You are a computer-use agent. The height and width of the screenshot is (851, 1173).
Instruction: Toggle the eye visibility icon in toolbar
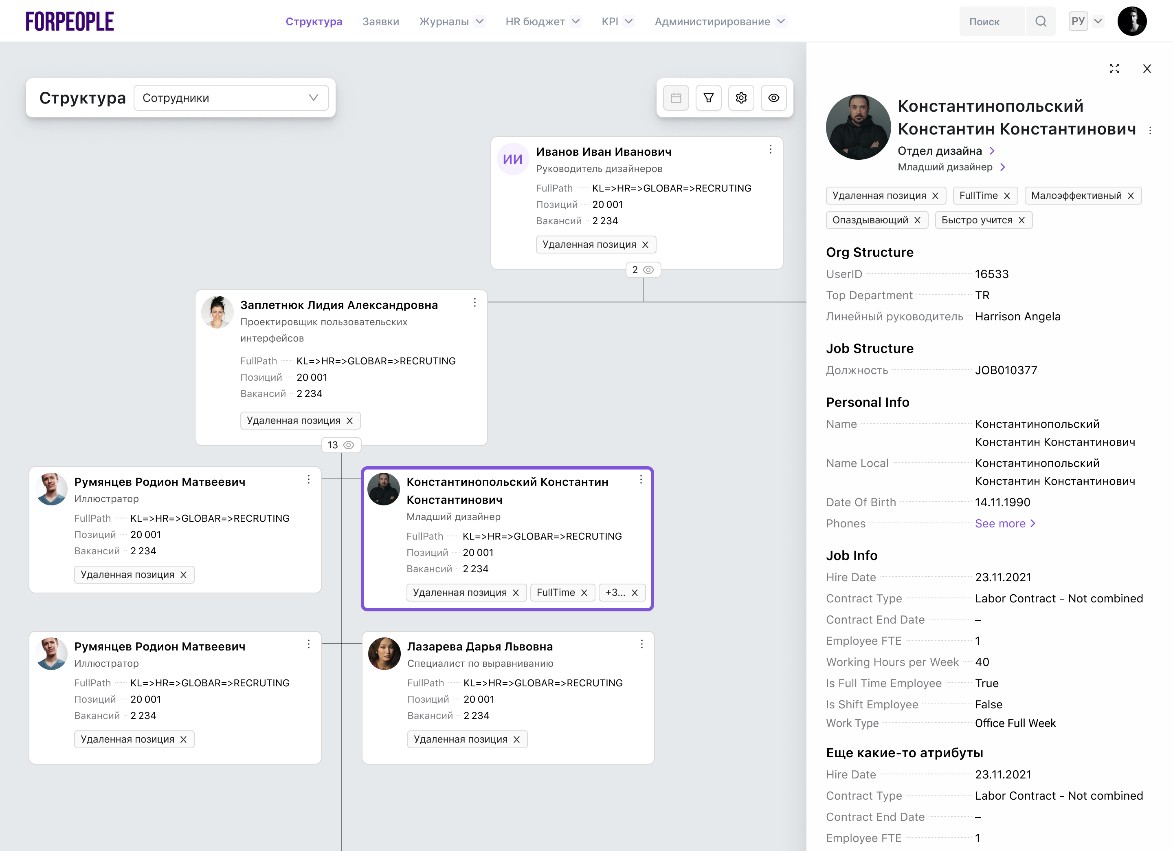pyautogui.click(x=774, y=98)
